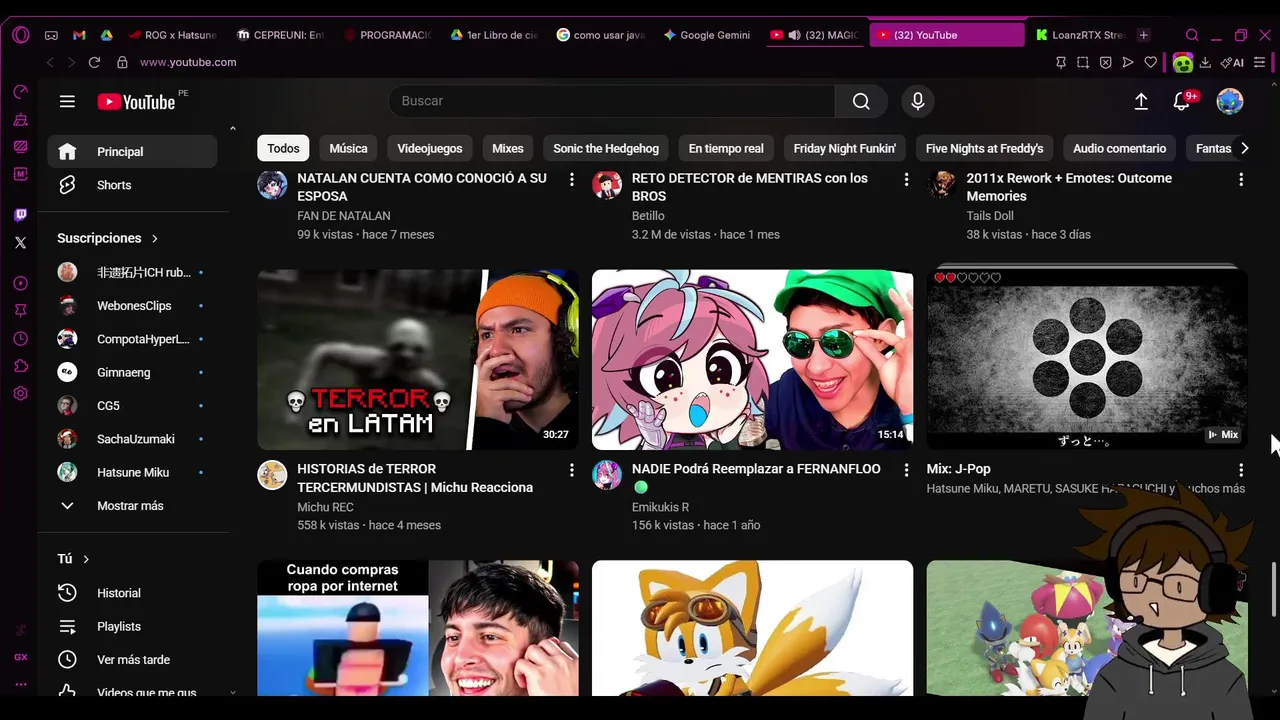Select the Friday Night Funkin' chip
The height and width of the screenshot is (720, 1280).
tap(845, 148)
